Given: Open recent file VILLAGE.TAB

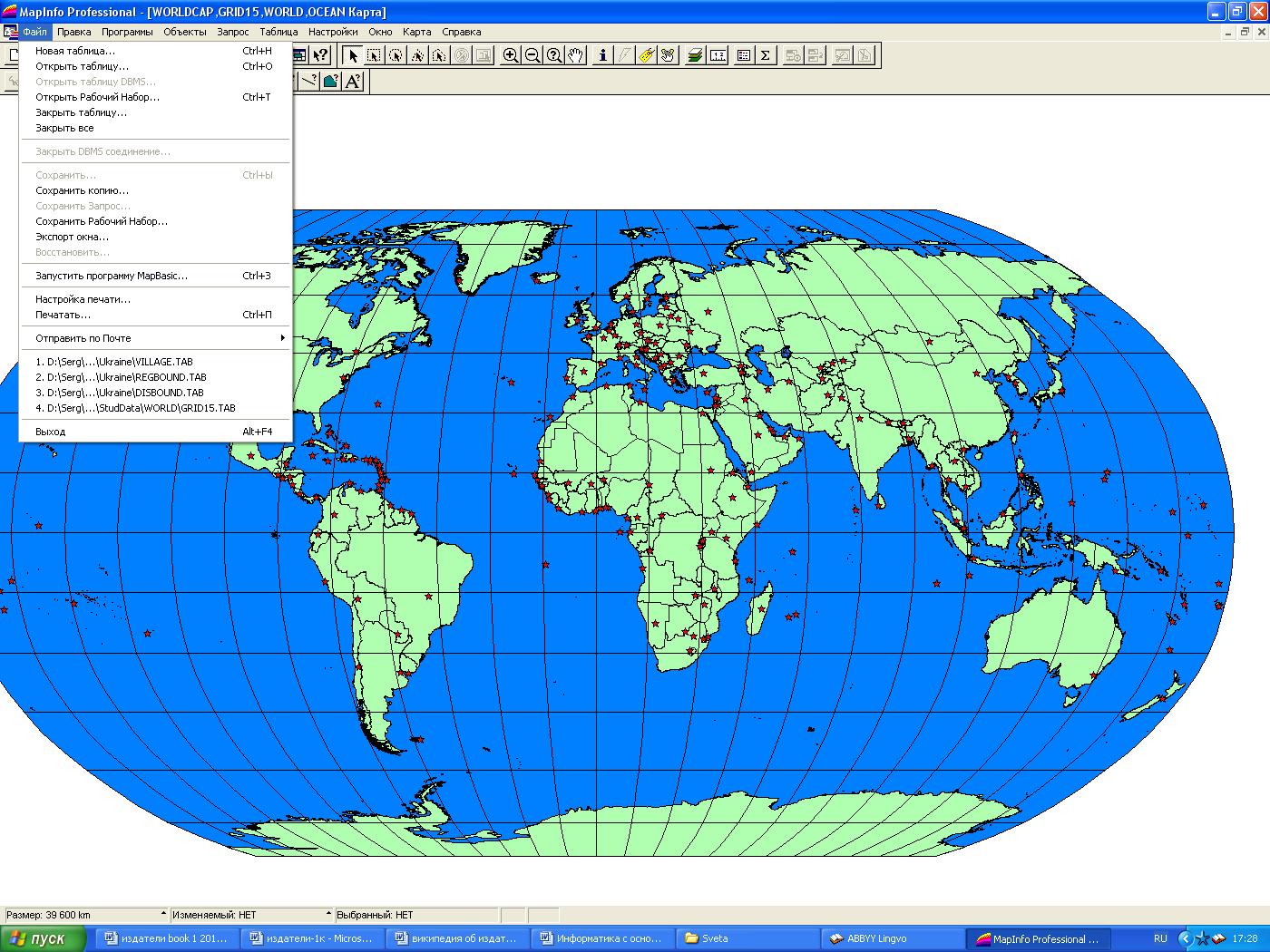Looking at the screenshot, I should (x=155, y=362).
